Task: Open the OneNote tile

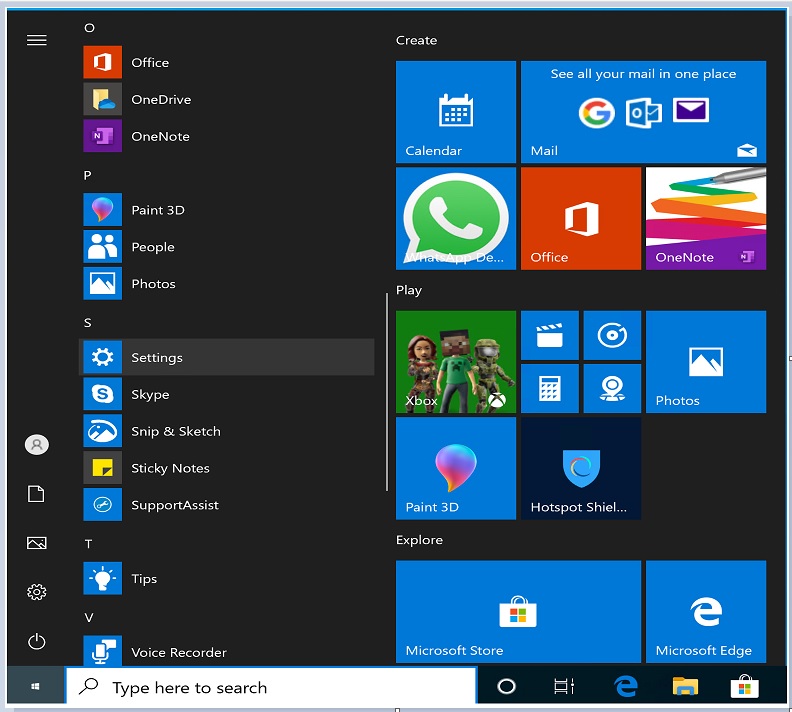Action: (x=706, y=219)
